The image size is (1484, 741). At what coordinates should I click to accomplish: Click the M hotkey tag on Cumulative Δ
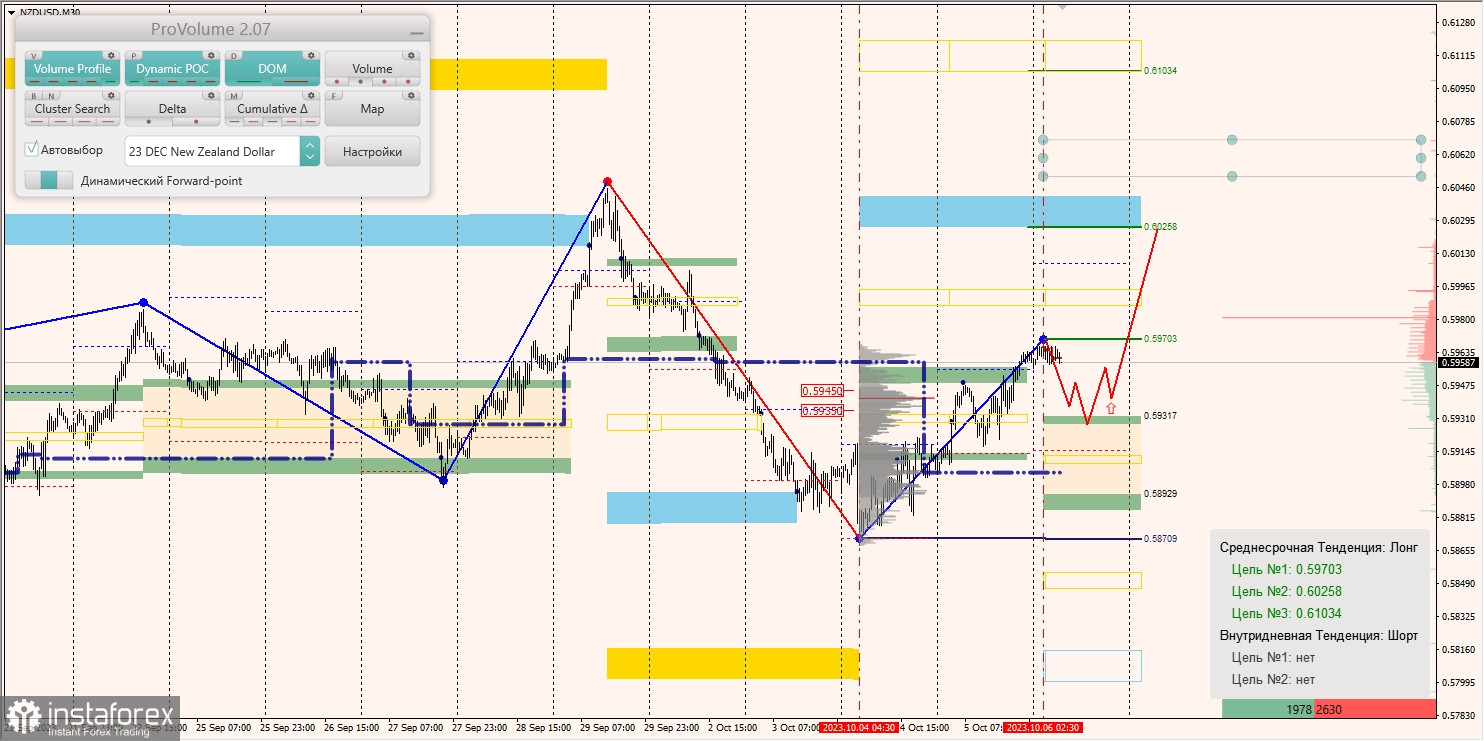[x=234, y=96]
